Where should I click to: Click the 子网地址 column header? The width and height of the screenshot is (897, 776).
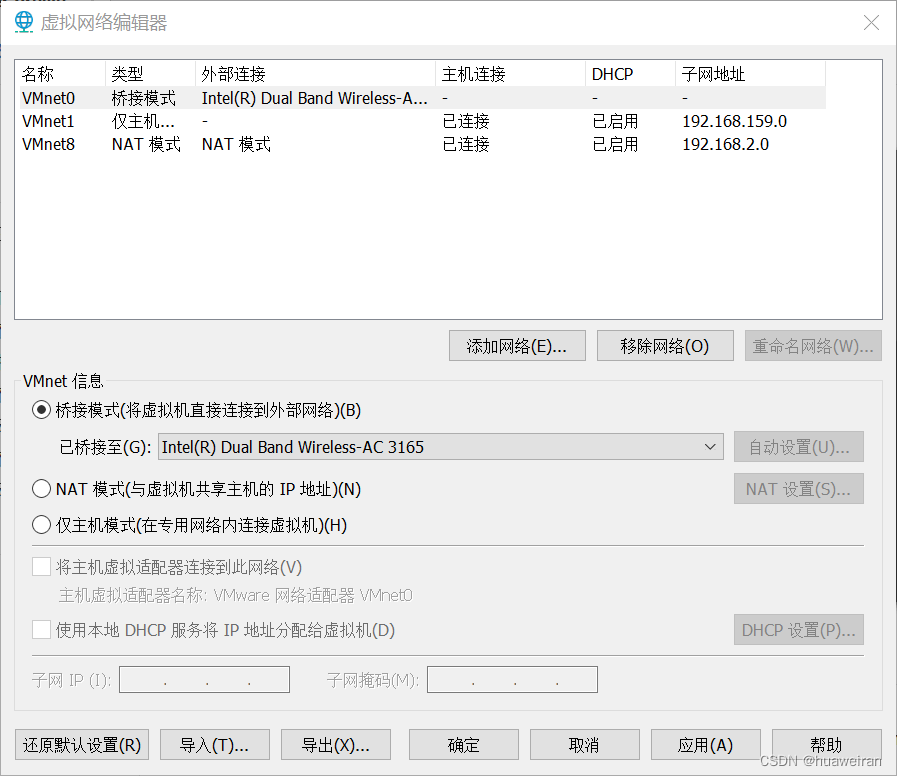pos(750,74)
